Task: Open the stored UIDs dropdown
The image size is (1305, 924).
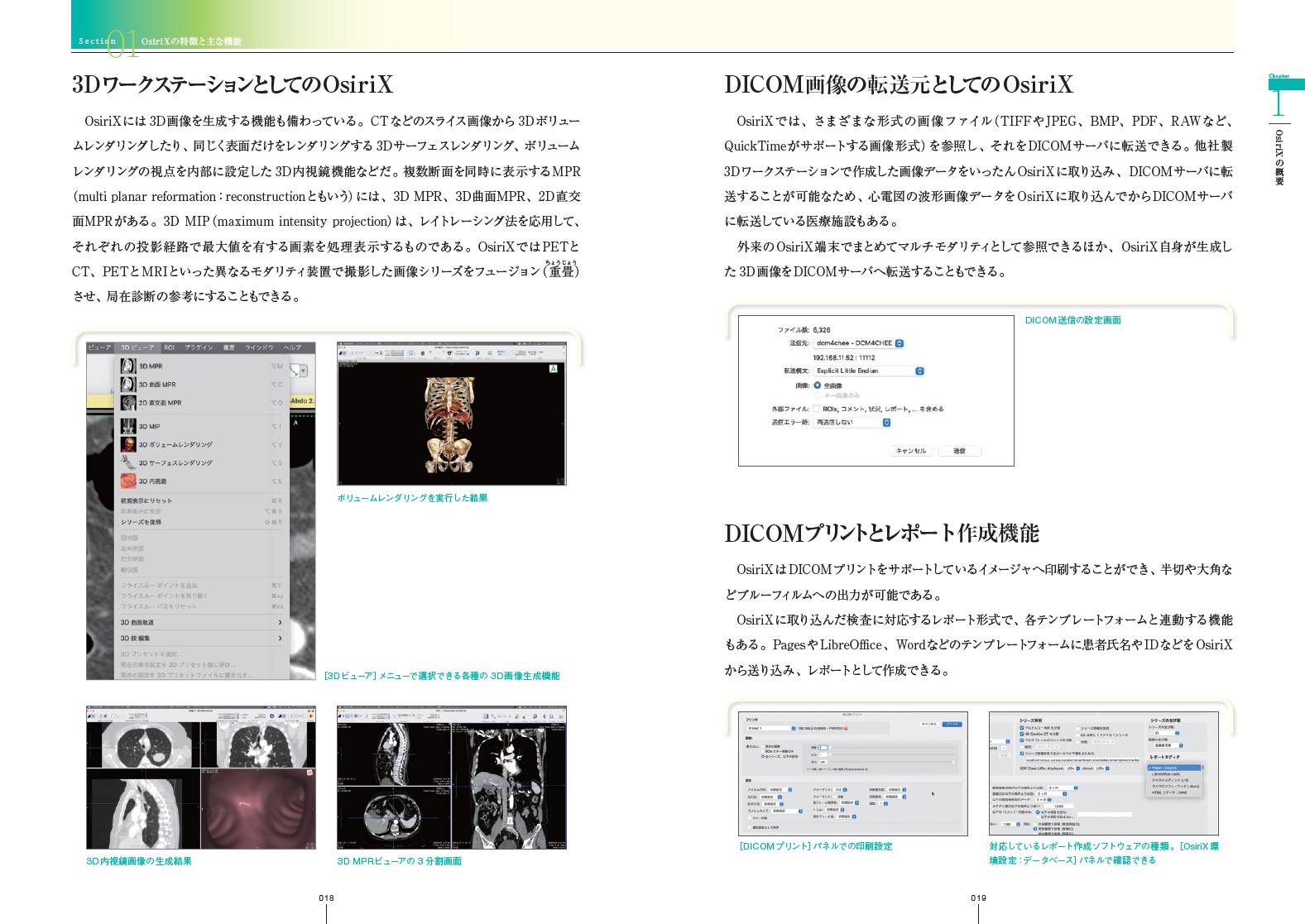Action: [x=1103, y=768]
